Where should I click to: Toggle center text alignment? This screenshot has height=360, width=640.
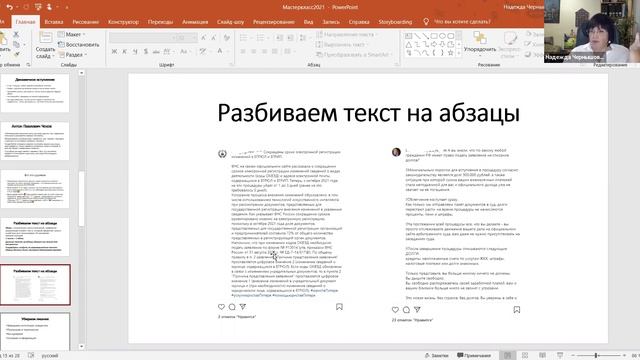click(x=254, y=51)
